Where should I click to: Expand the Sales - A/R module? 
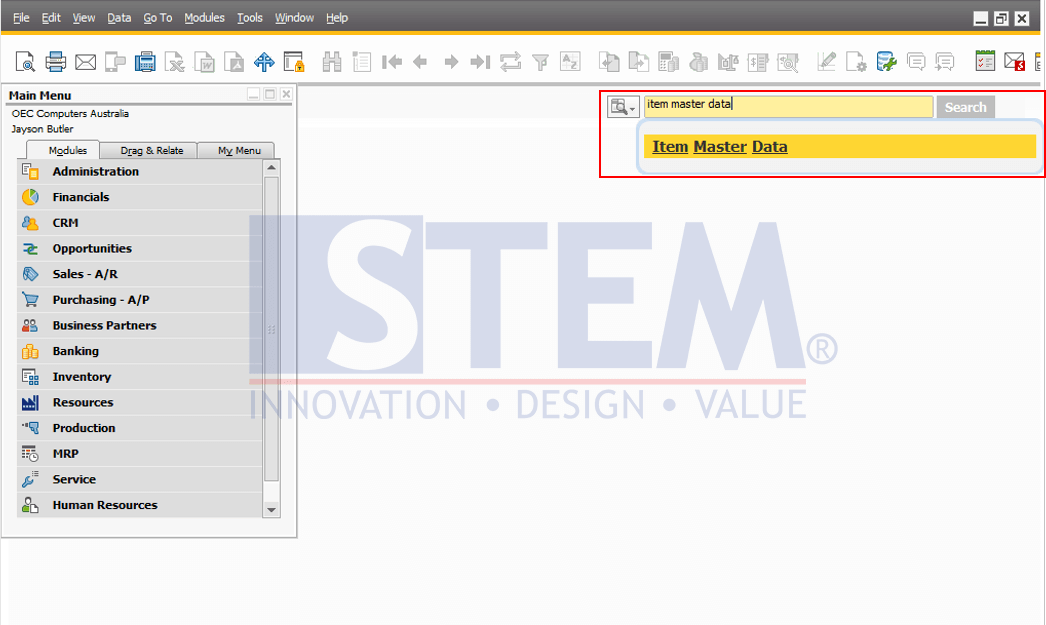tap(139, 274)
